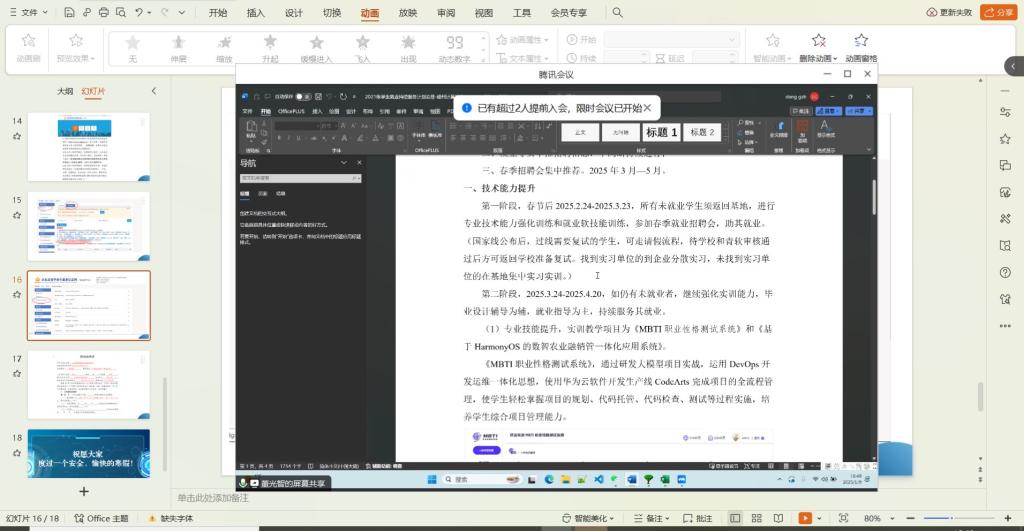This screenshot has height=531, width=1024.
Task: Collapse the slide thumbnail panel
Action: point(153,91)
